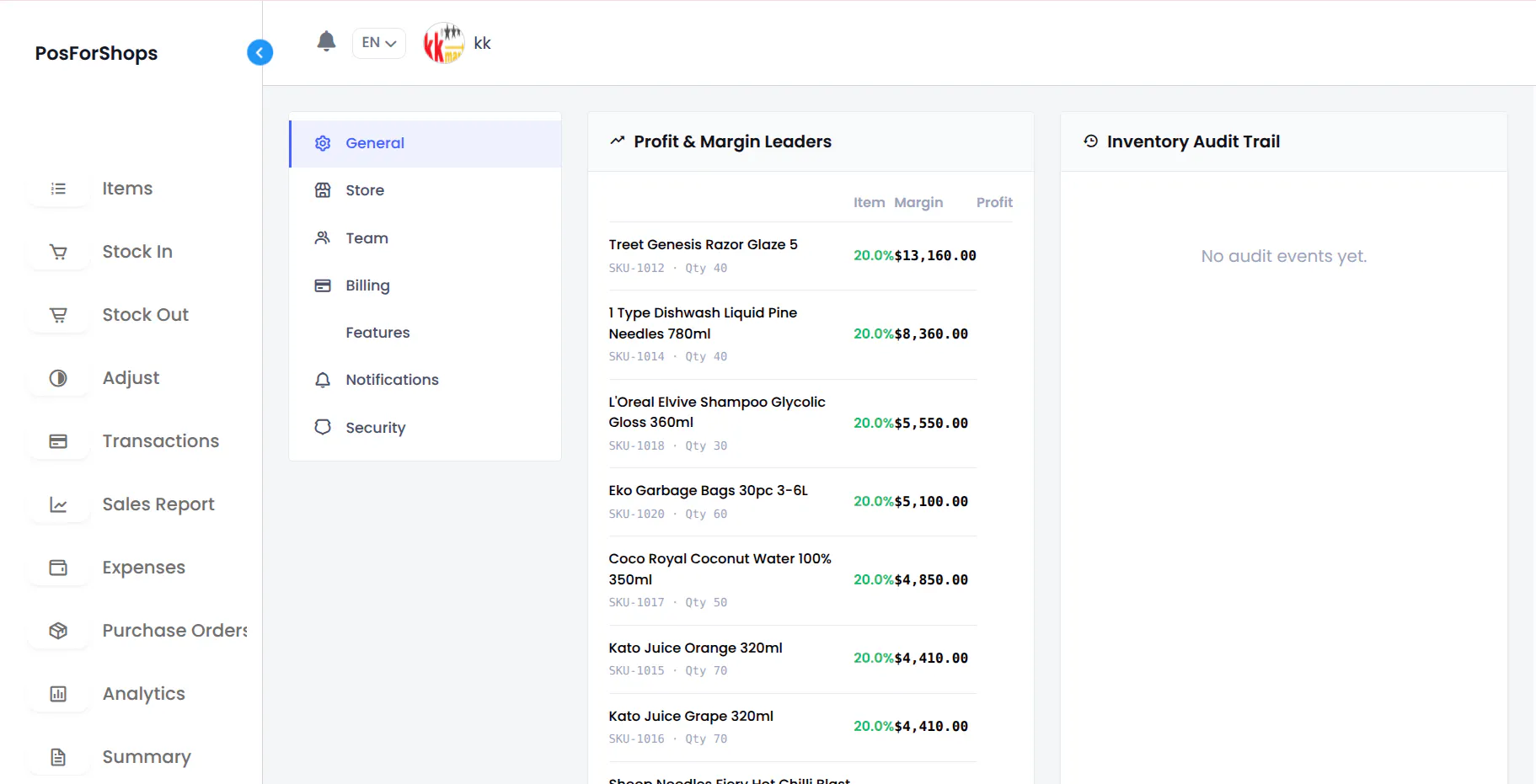The height and width of the screenshot is (784, 1536).
Task: Click the Team people icon
Action: coord(323,237)
